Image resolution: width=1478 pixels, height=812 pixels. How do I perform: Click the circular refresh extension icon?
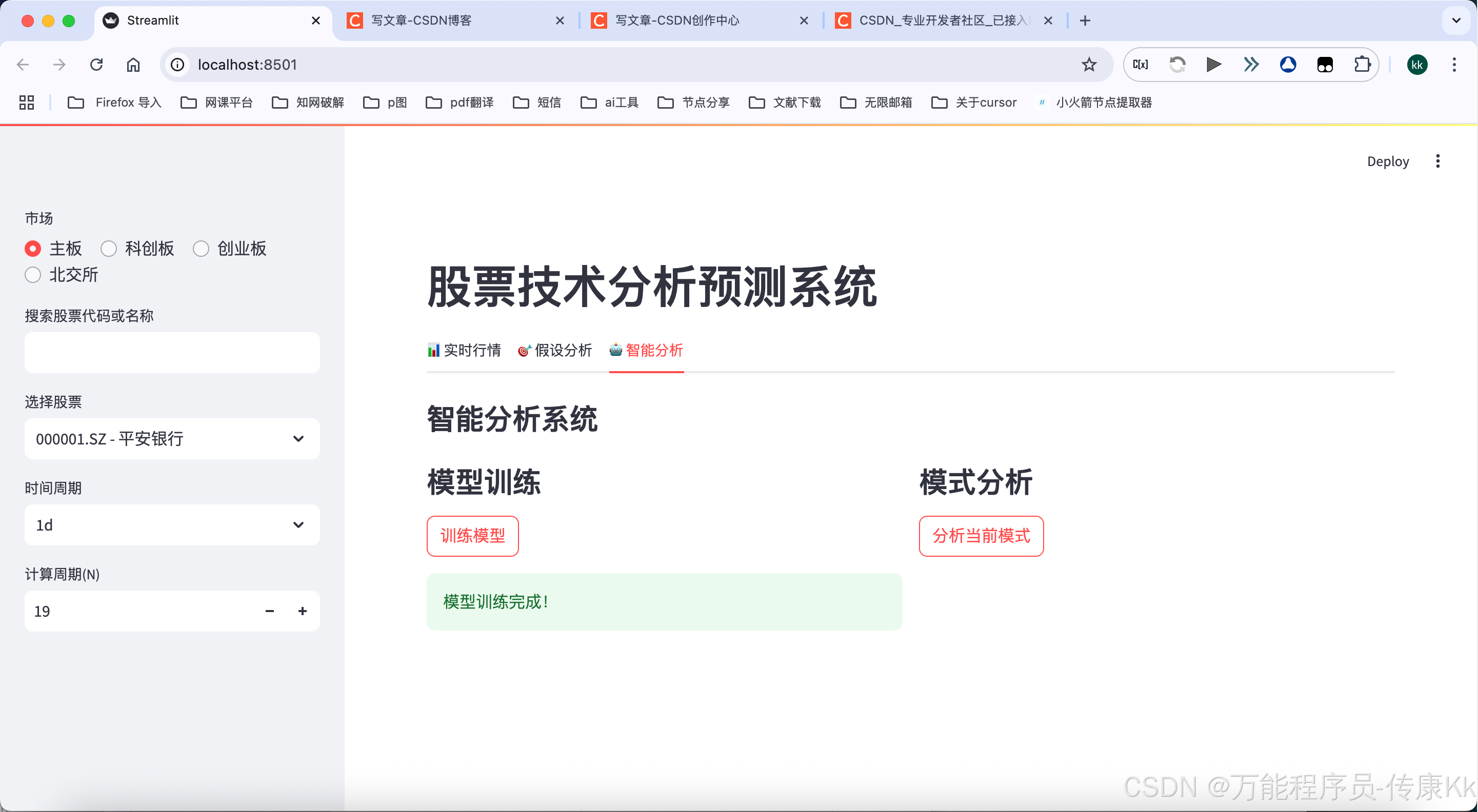(x=1177, y=65)
